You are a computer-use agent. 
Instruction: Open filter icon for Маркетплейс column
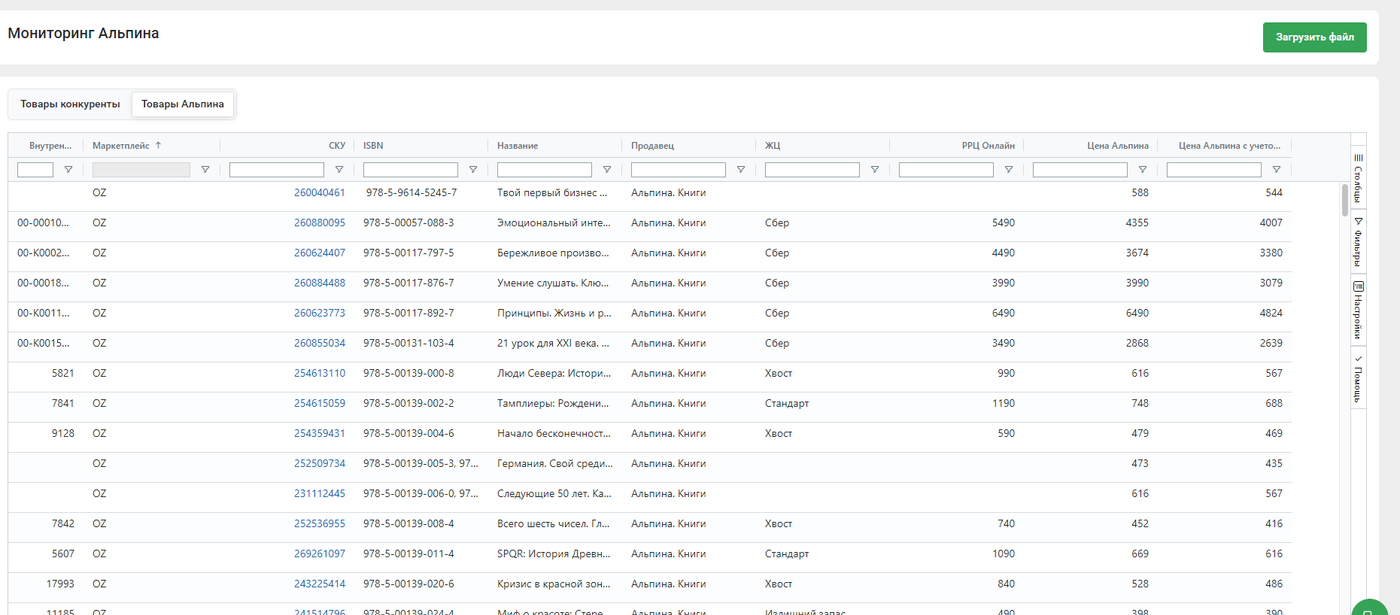(205, 170)
